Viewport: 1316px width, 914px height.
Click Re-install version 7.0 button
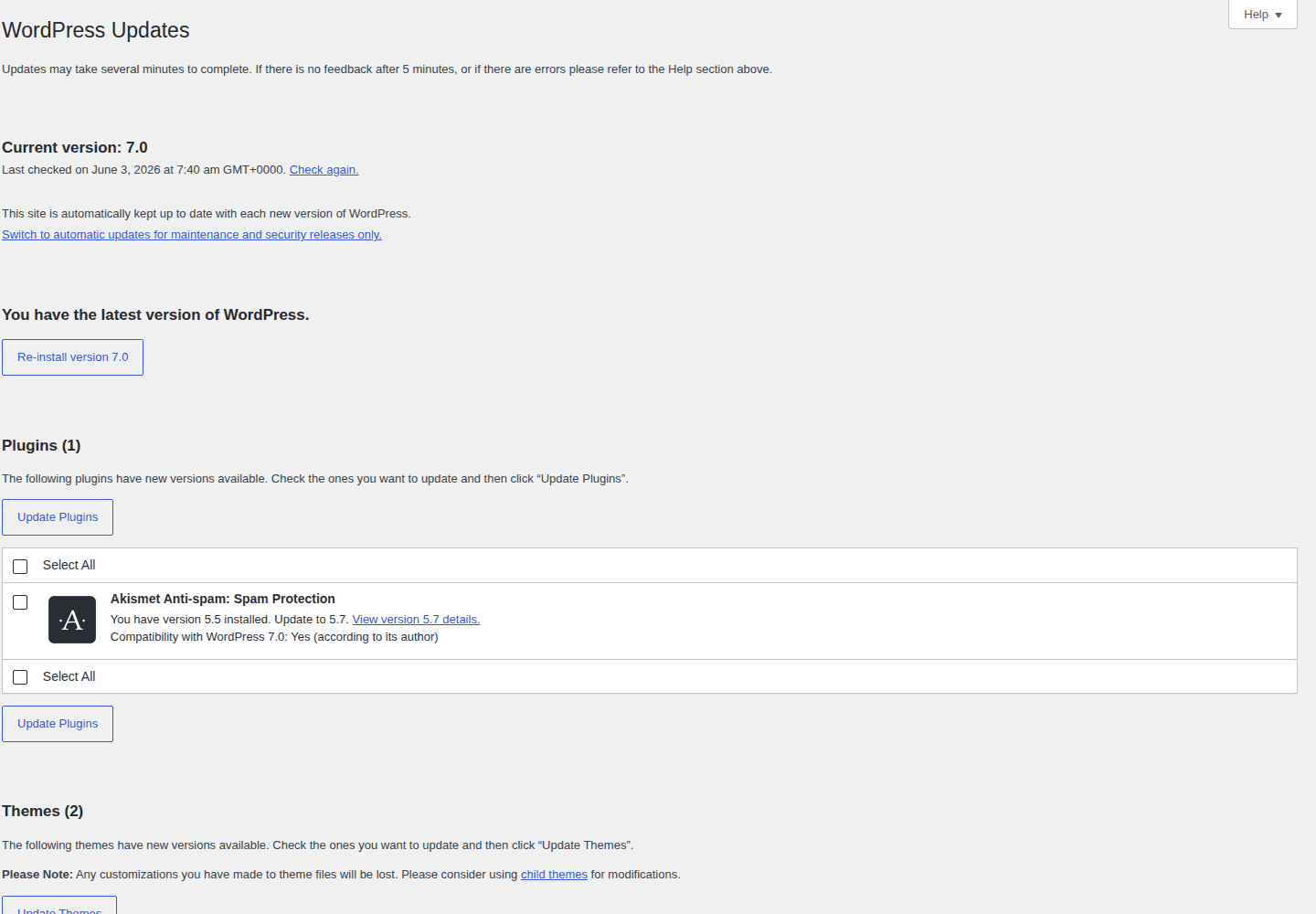pos(72,357)
